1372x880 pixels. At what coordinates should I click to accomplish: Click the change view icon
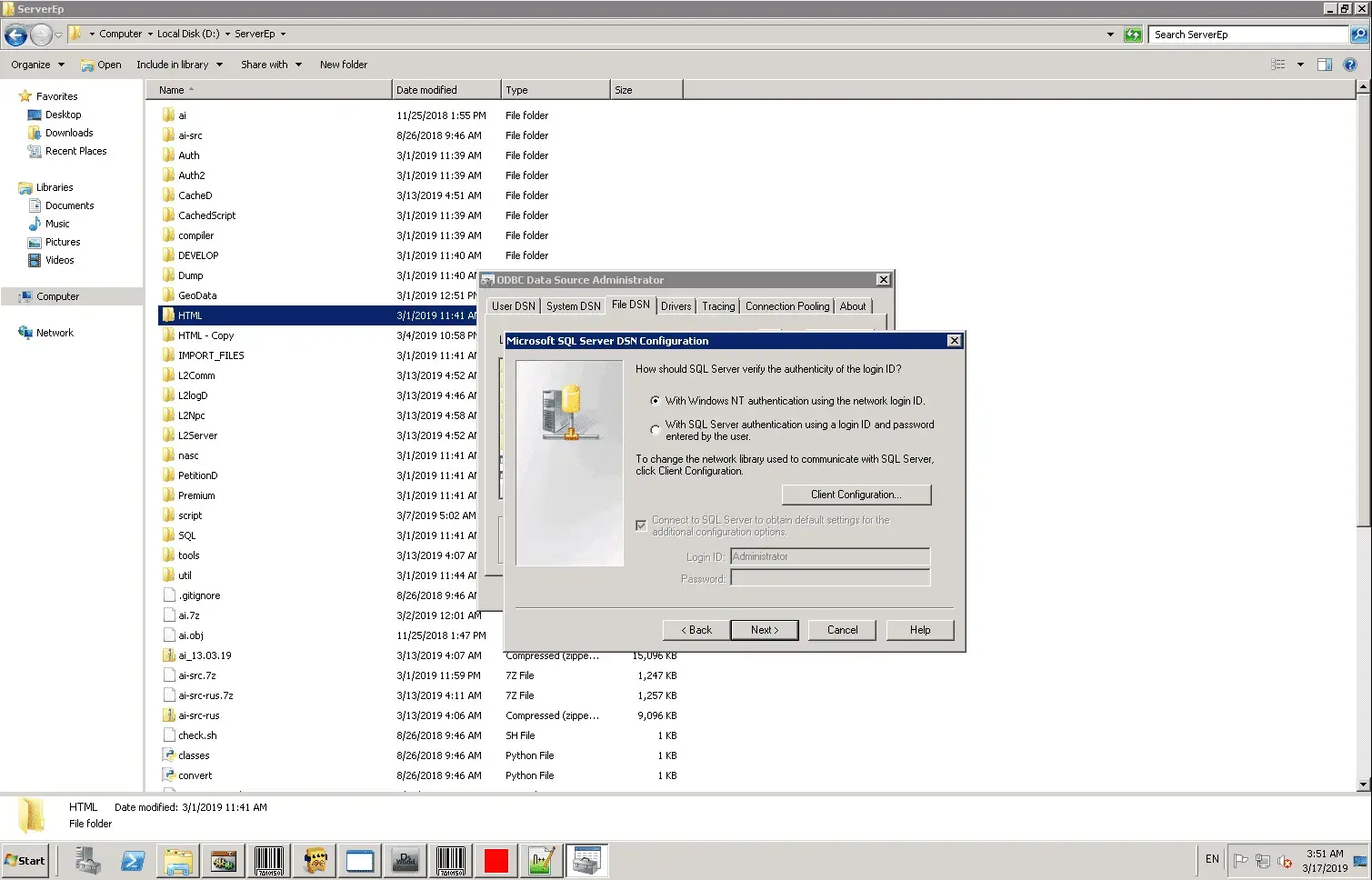1278,65
